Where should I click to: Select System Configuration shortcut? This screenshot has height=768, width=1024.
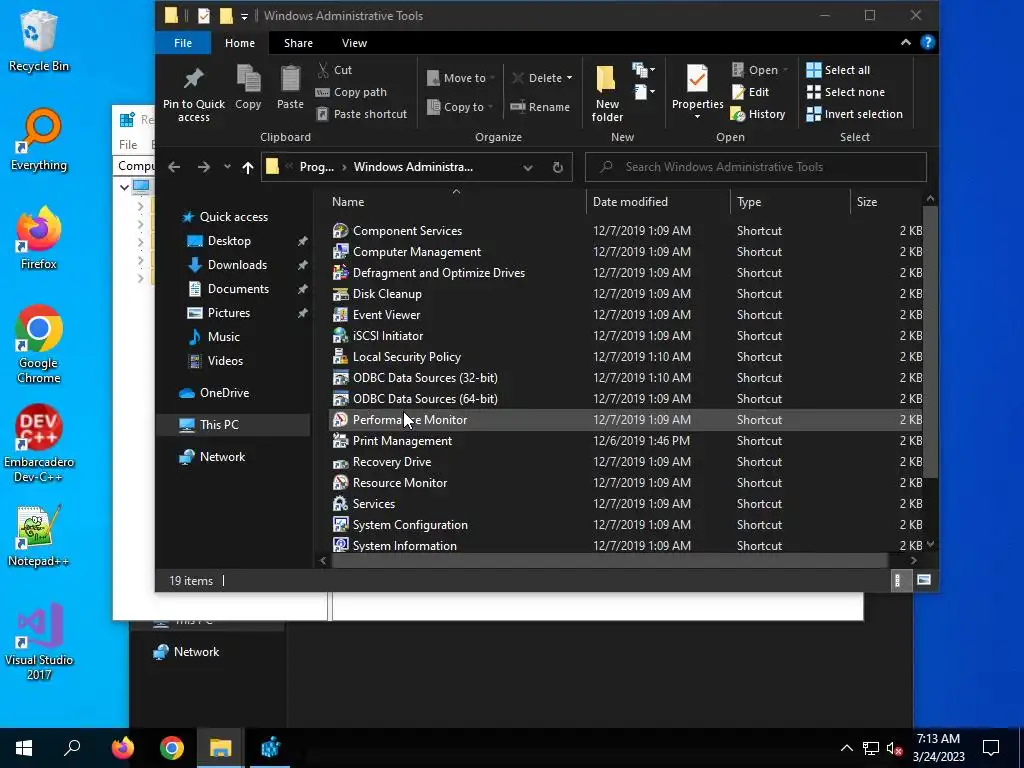pyautogui.click(x=626, y=524)
